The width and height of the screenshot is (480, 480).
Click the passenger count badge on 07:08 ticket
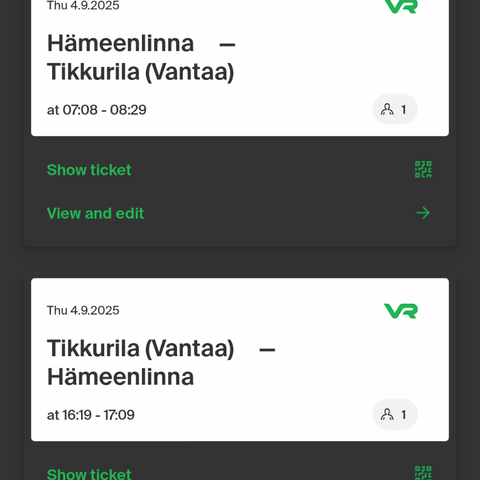[395, 109]
